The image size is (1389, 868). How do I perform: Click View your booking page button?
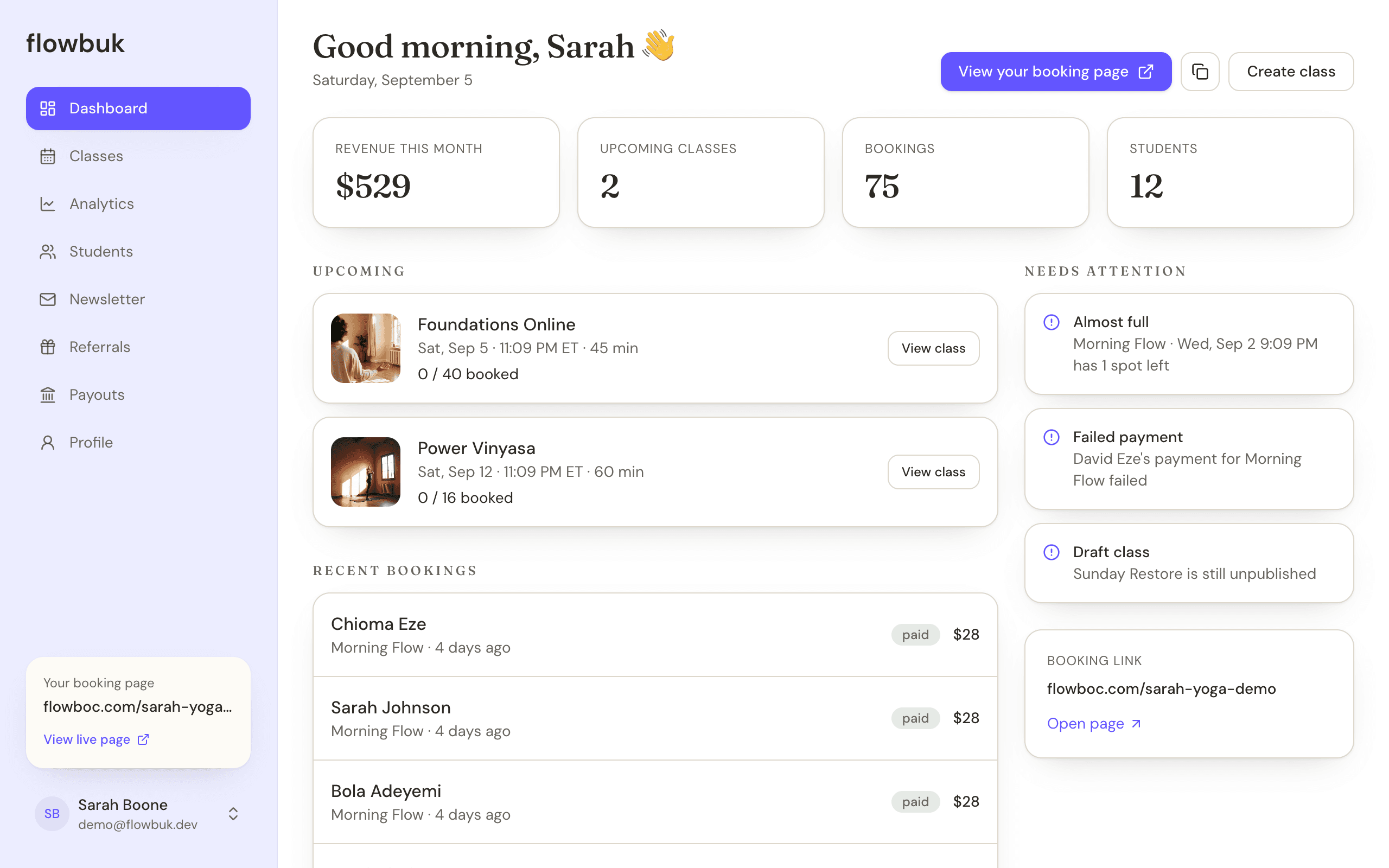[x=1055, y=72]
